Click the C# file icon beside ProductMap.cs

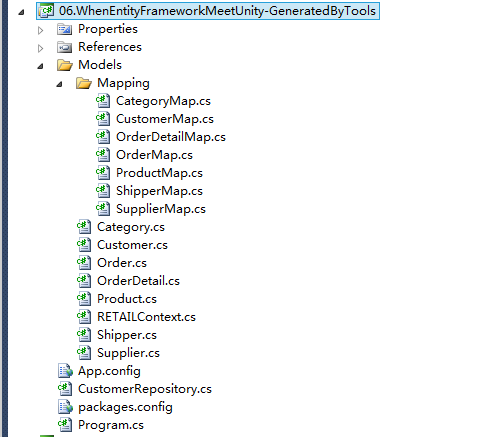coord(103,173)
